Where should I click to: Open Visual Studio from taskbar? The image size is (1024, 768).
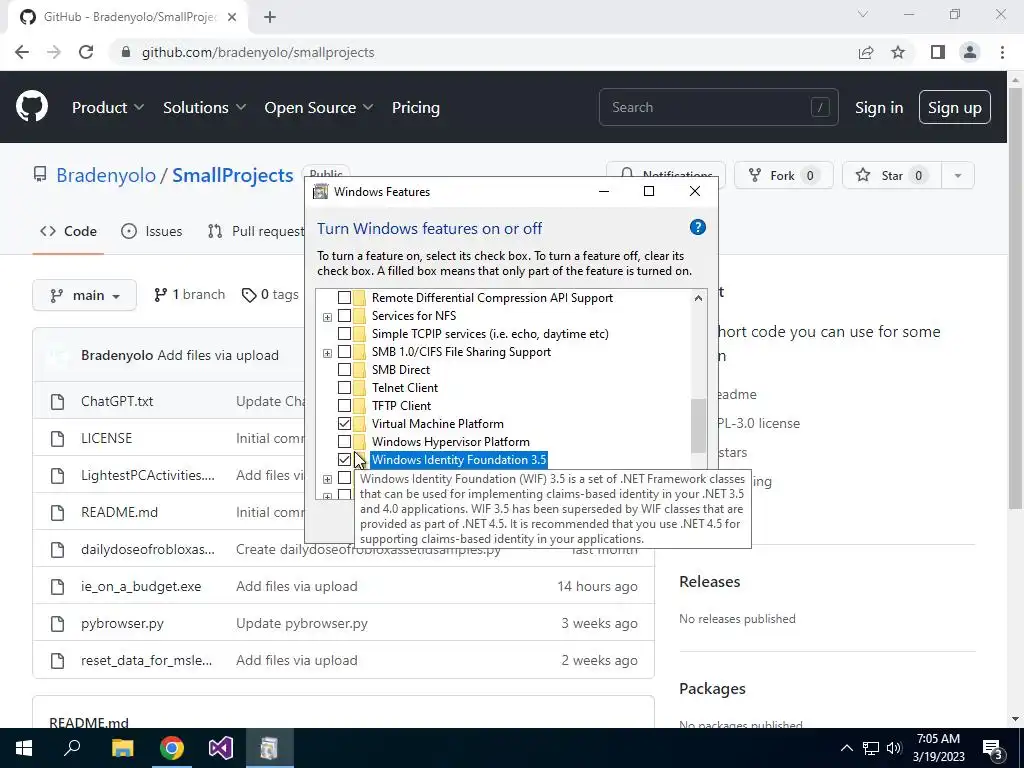pos(221,748)
